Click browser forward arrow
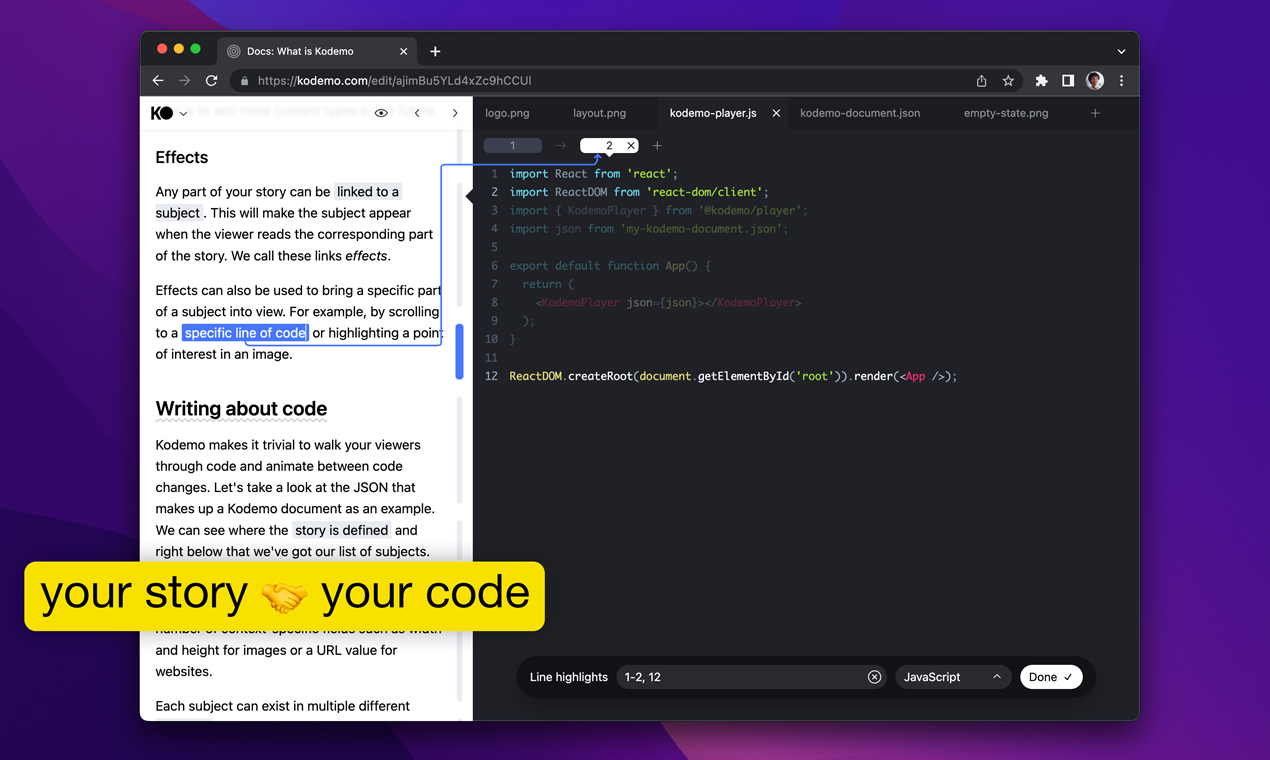Screen dimensions: 1270x760 pos(184,81)
